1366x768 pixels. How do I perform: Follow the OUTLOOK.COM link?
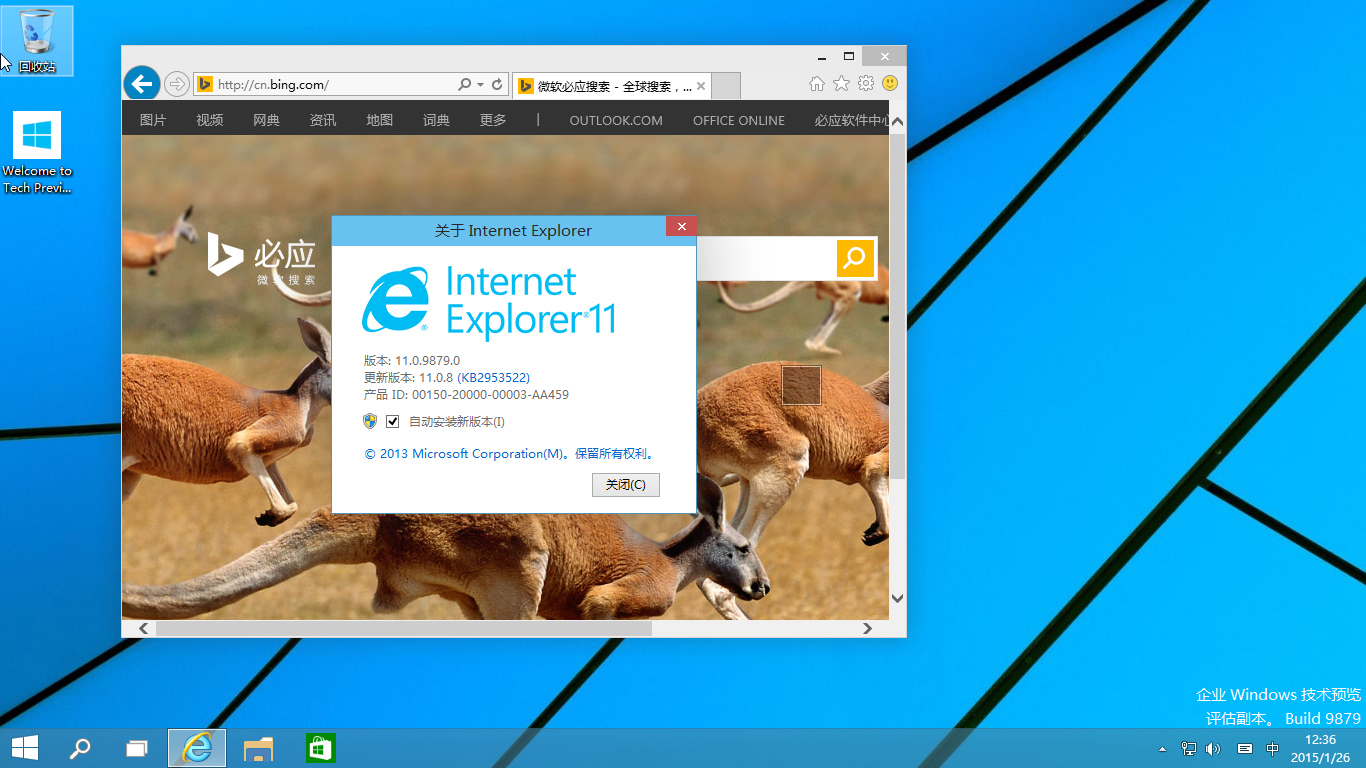[x=616, y=120]
